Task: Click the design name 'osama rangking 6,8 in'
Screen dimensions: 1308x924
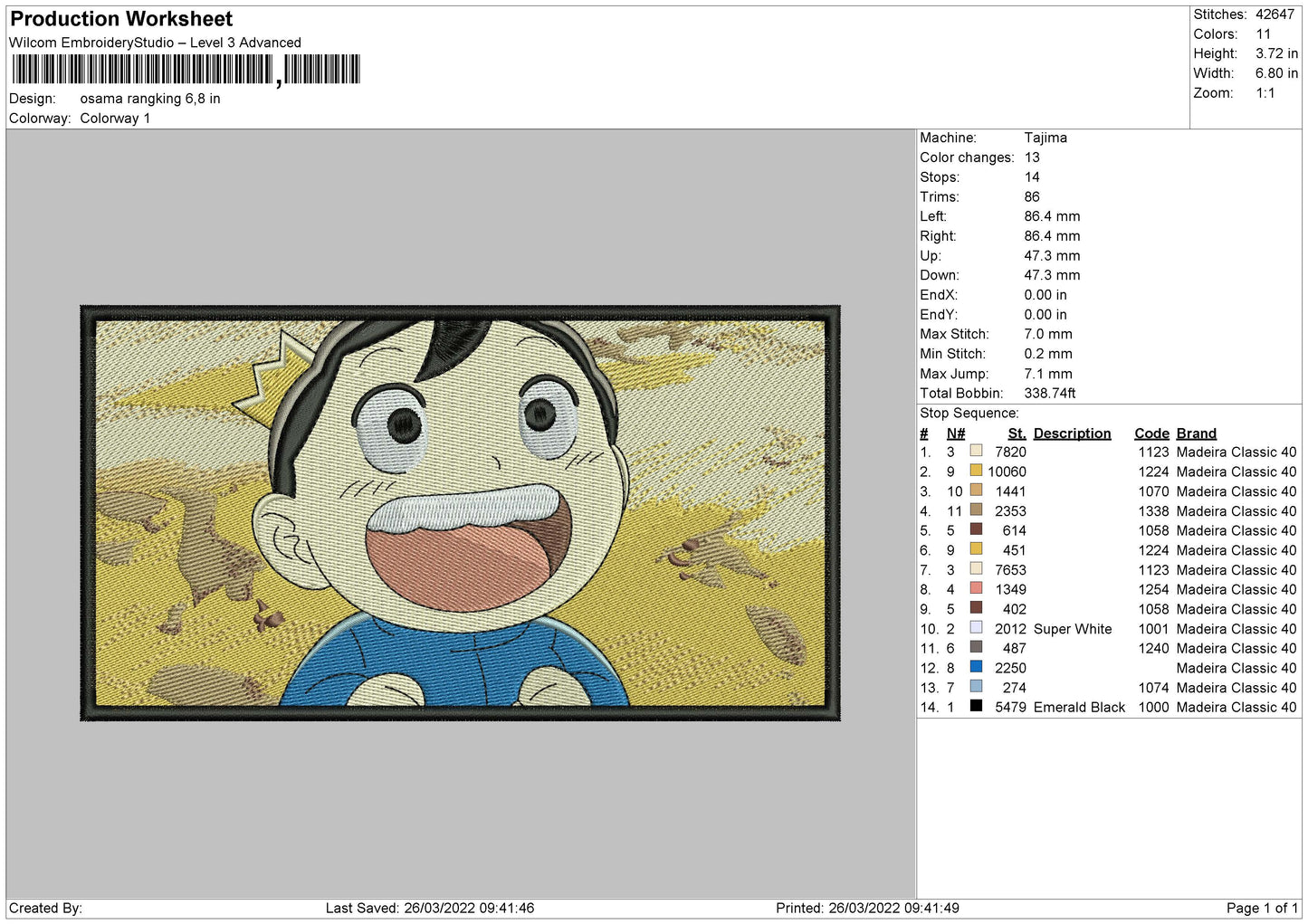Action: (150, 99)
